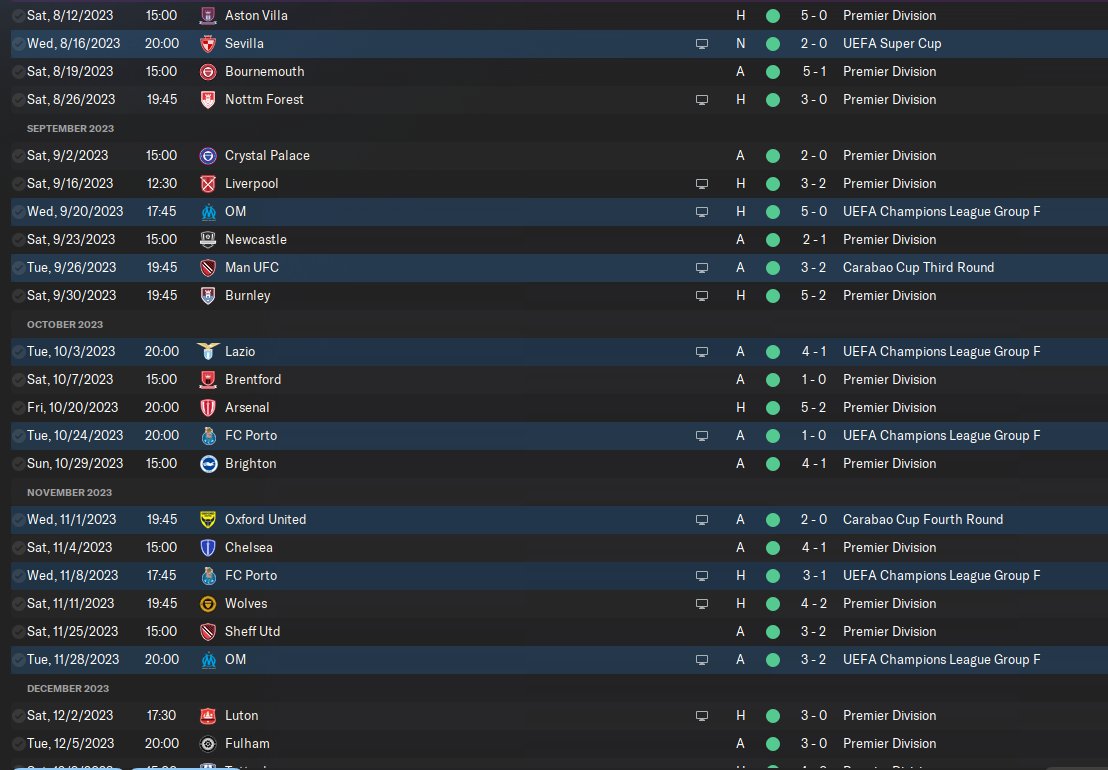
Task: Click the green result dot for Chelsea match
Action: tap(773, 547)
